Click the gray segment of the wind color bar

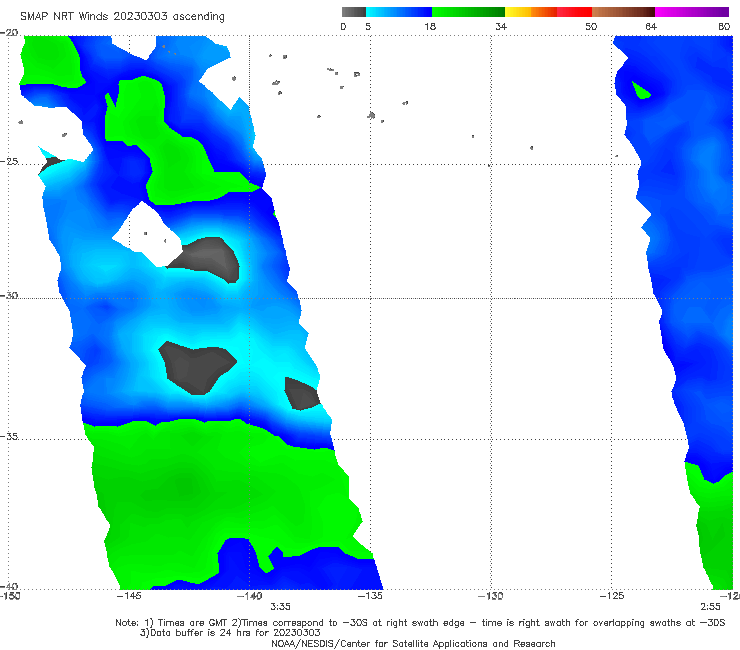pyautogui.click(x=353, y=12)
